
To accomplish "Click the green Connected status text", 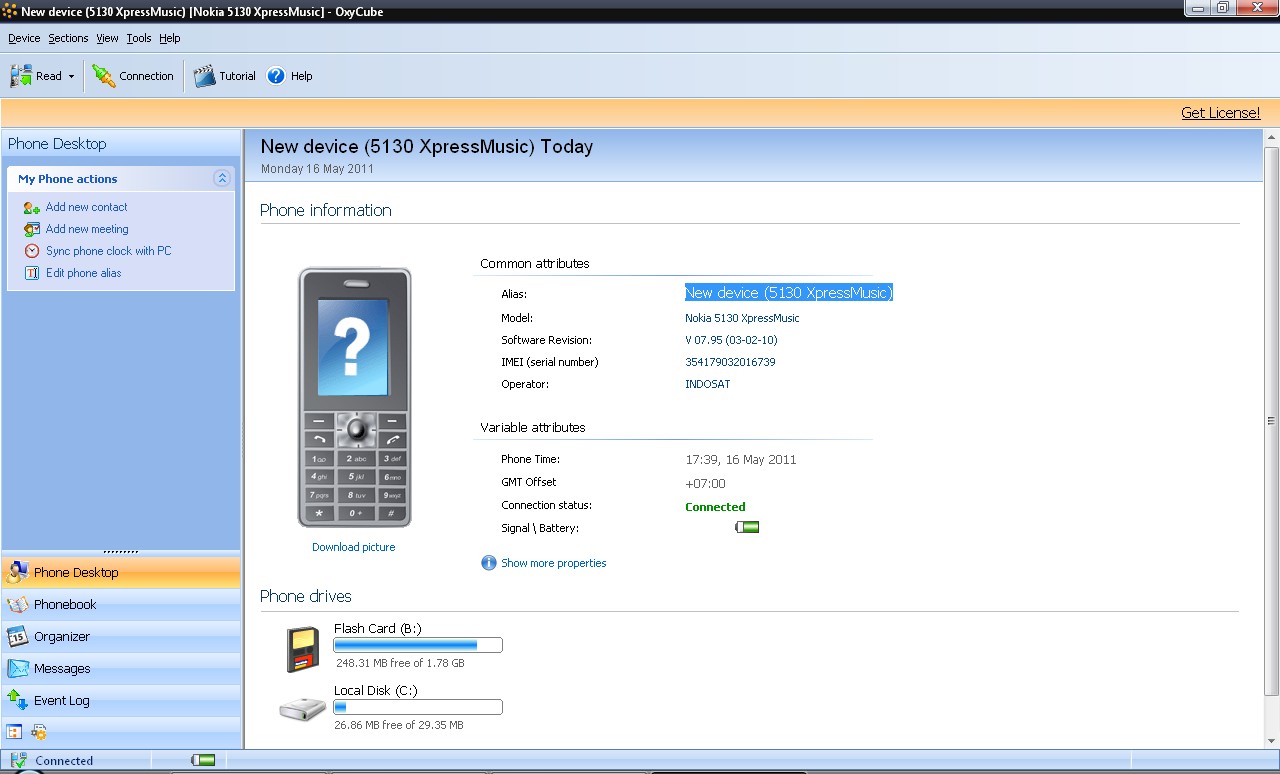I will [x=715, y=507].
